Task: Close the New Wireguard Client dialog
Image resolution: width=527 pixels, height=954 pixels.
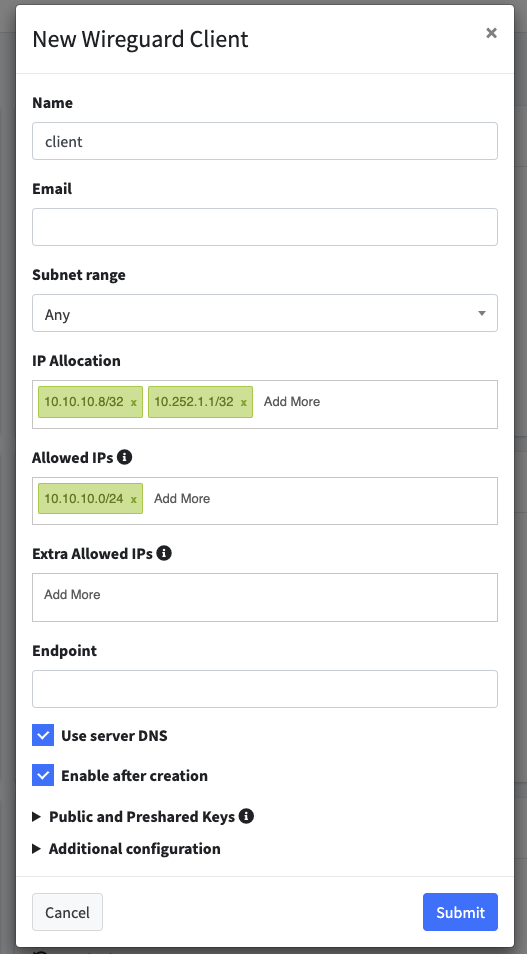Action: pos(491,33)
